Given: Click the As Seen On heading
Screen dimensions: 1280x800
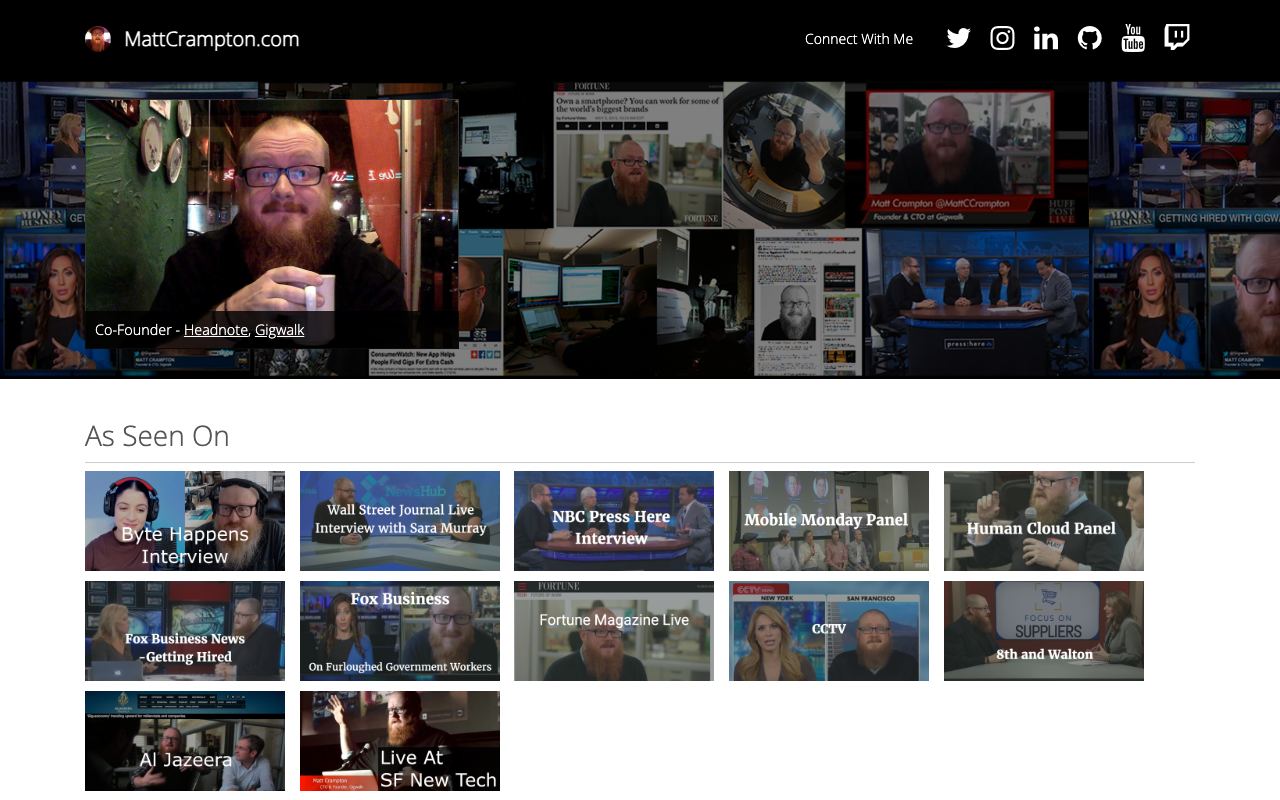Looking at the screenshot, I should click(157, 436).
